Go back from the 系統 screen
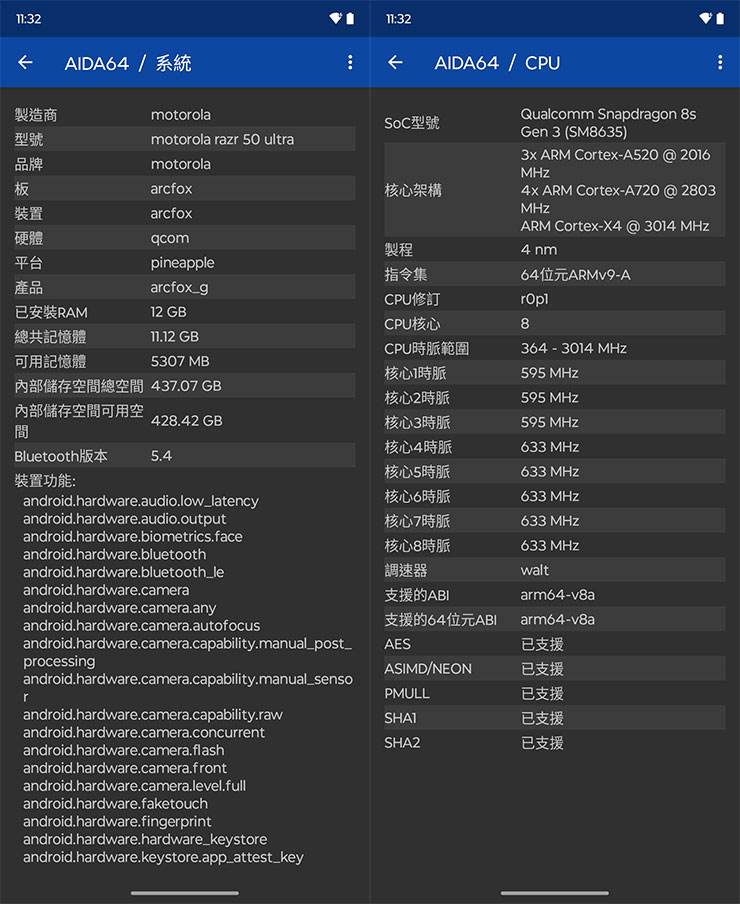 25,62
